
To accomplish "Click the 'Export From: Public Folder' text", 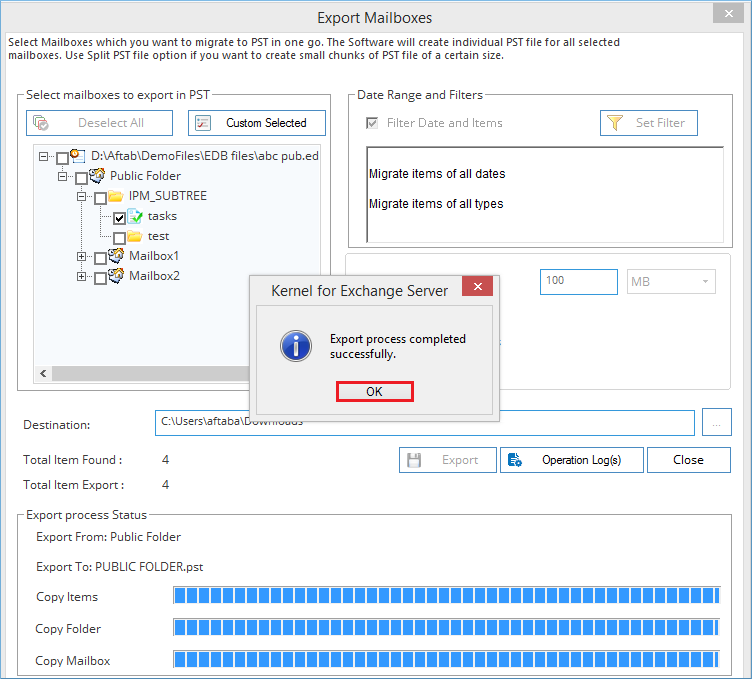I will (108, 537).
